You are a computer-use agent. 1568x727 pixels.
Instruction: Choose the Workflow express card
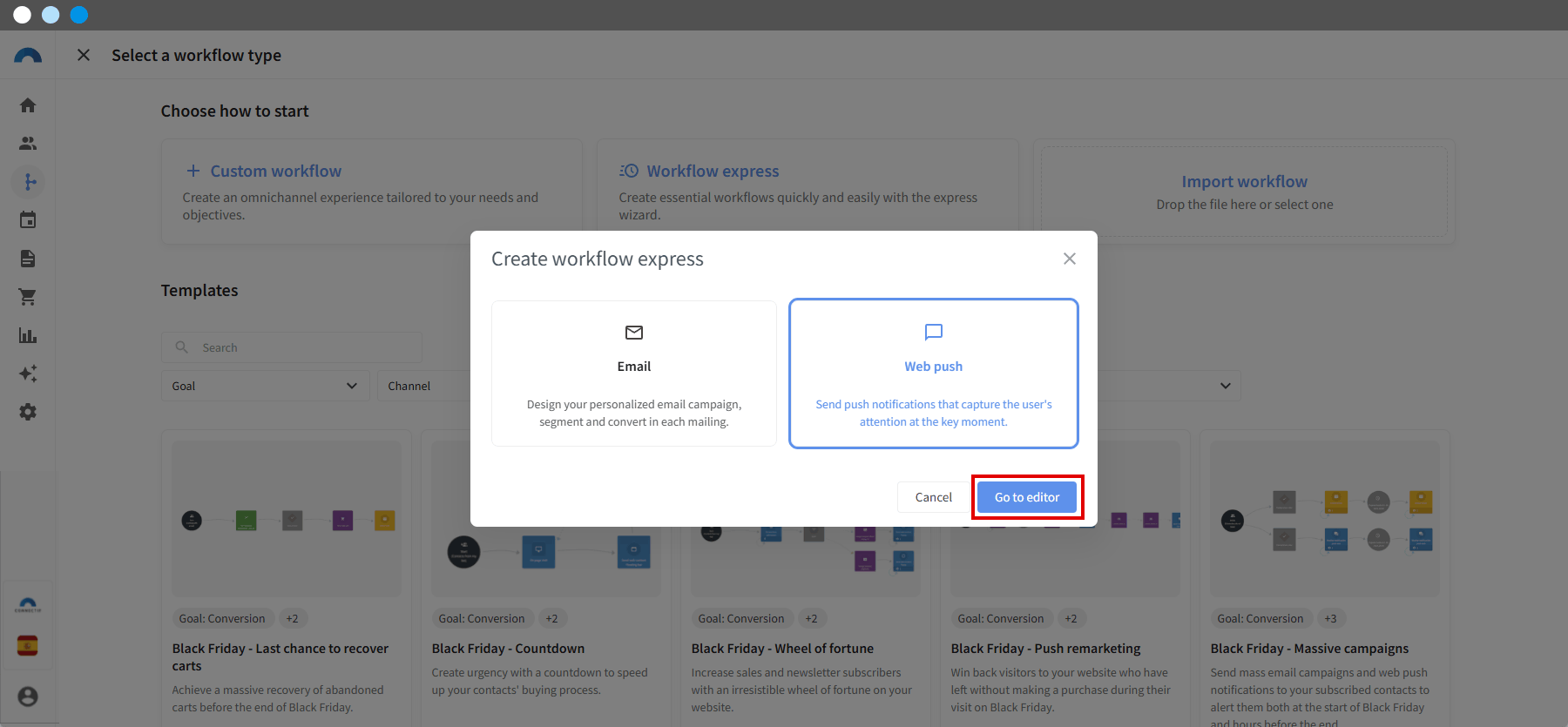coord(808,192)
